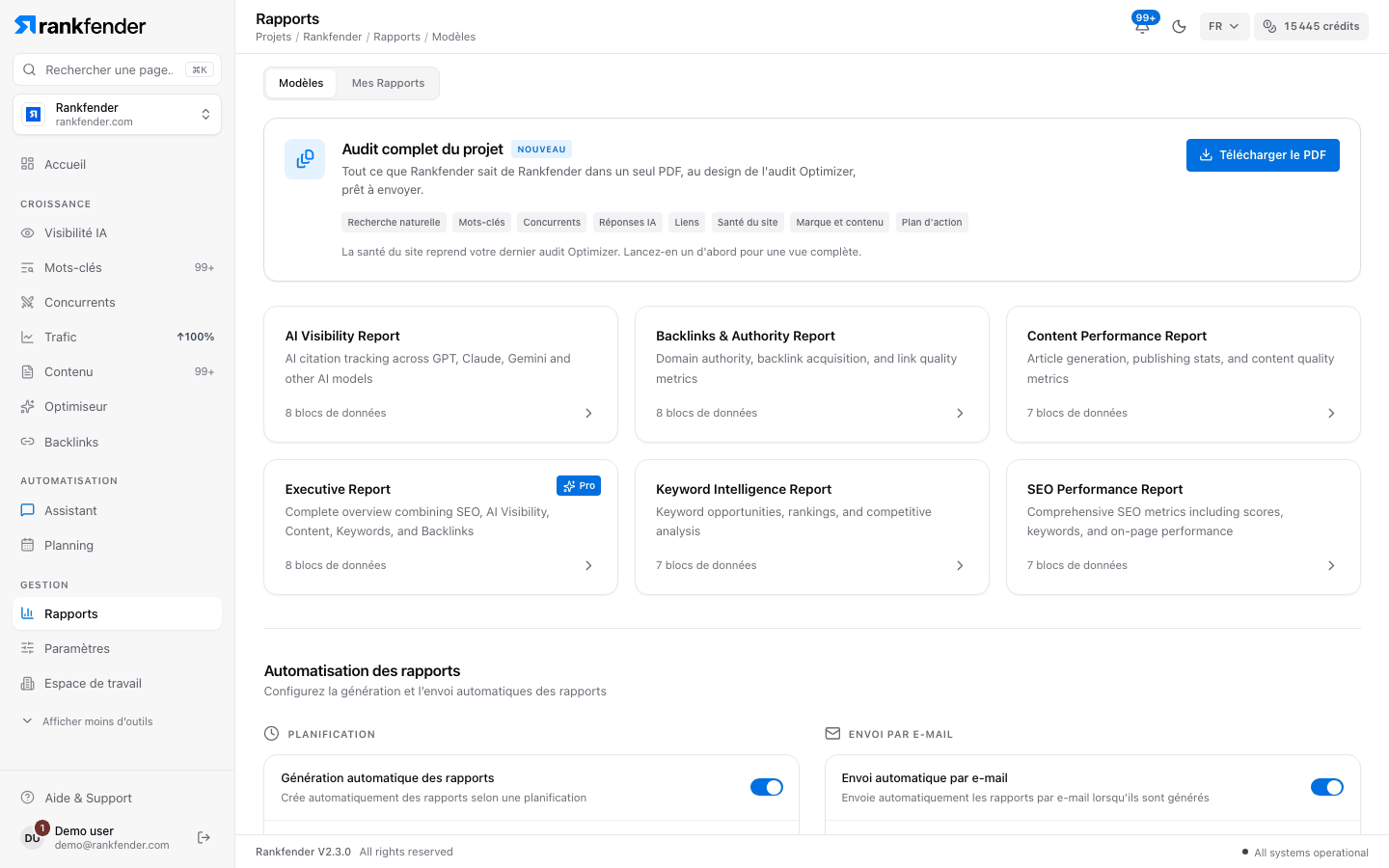The image size is (1389, 868).
Task: Toggle dark mode moon icon
Action: click(1179, 26)
